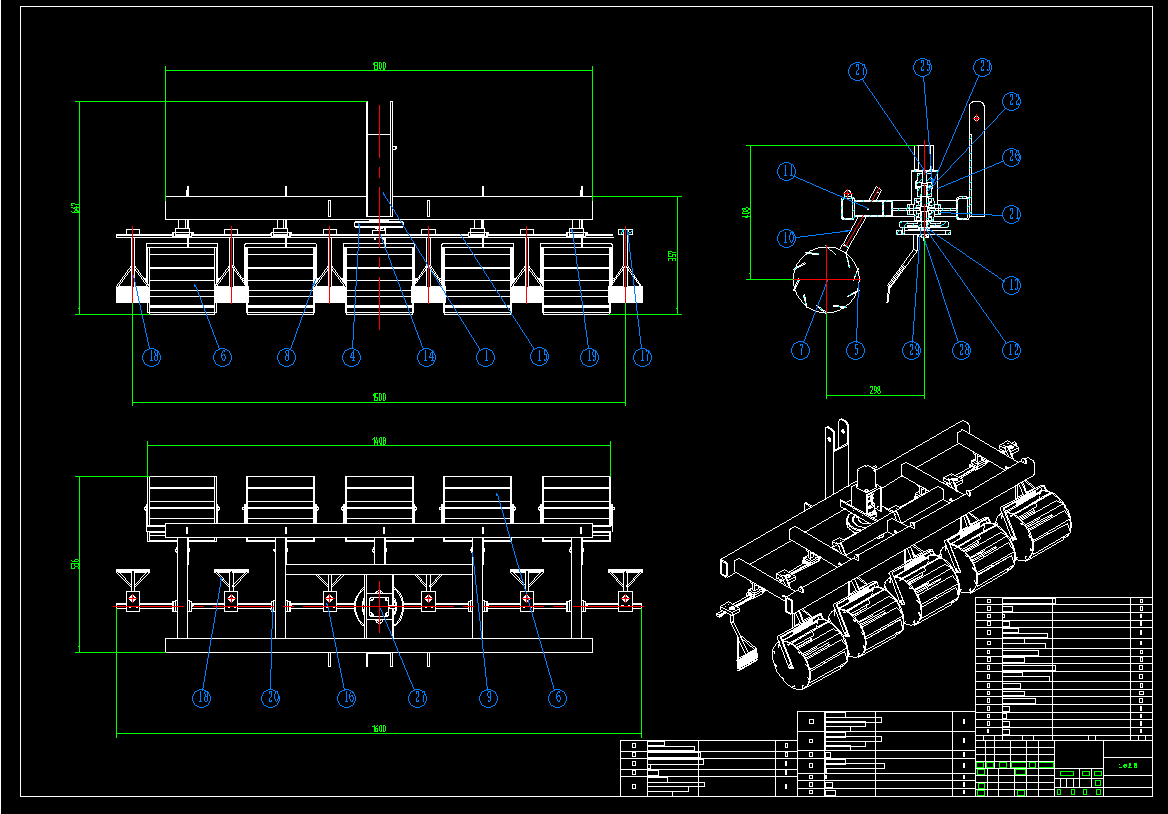The image size is (1168, 814).
Task: Pick part balloon number 17
Action: (x=642, y=357)
